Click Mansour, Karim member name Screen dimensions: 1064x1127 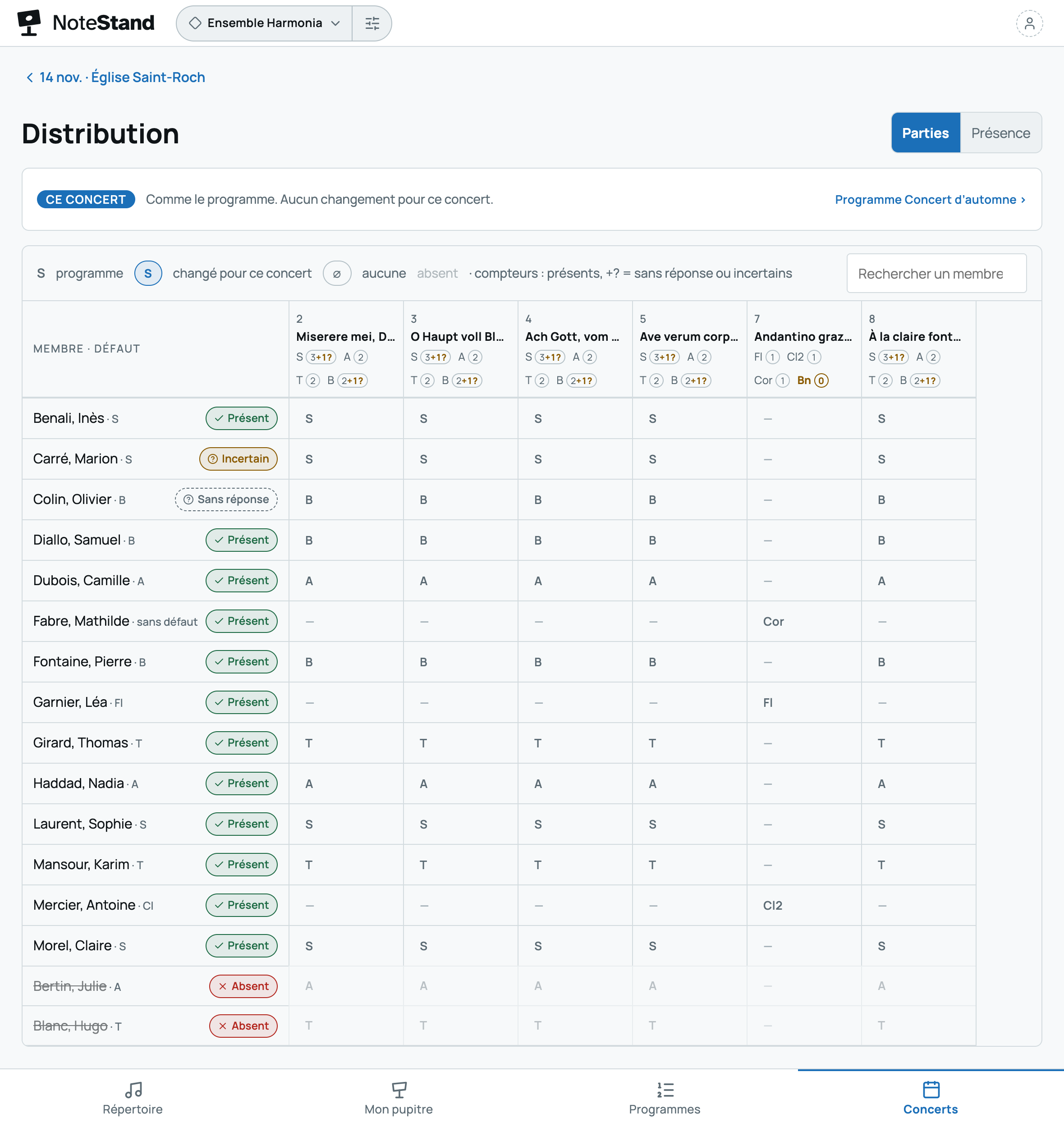(81, 864)
